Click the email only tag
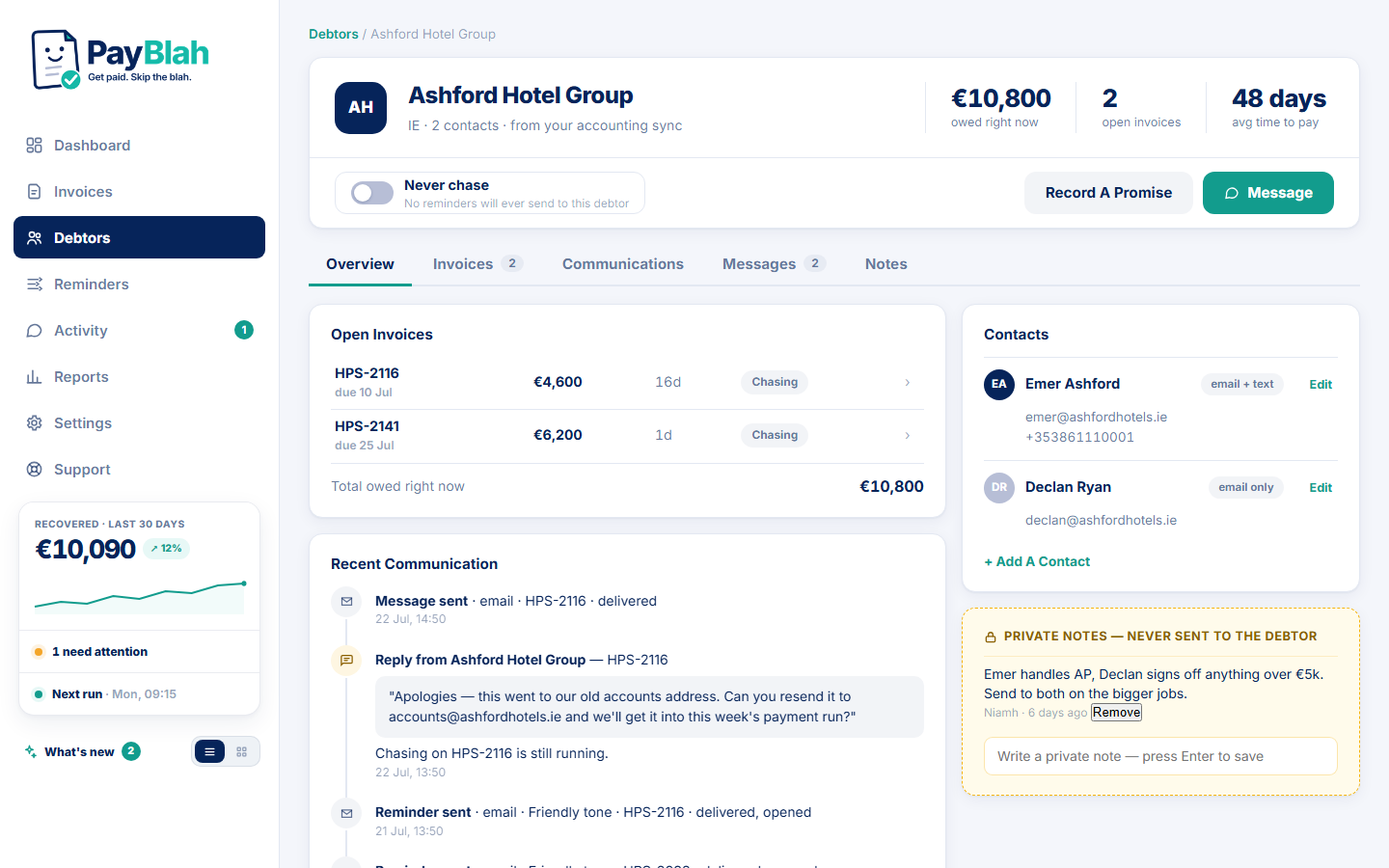 click(x=1246, y=487)
